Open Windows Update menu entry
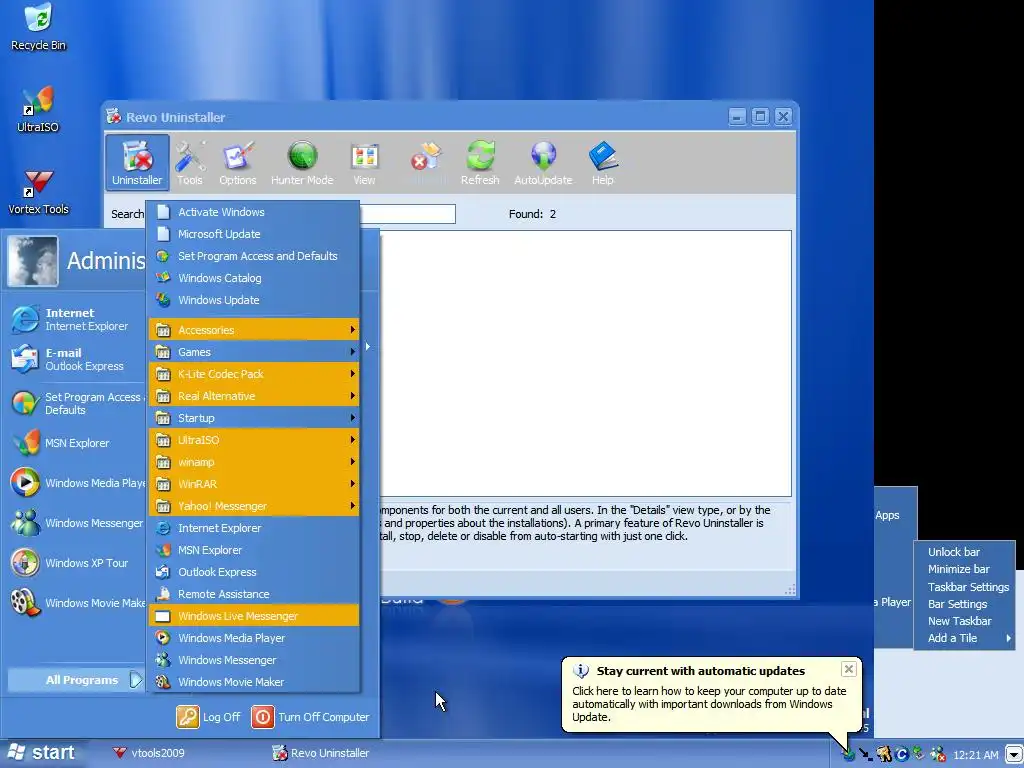1024x768 pixels. (x=254, y=300)
